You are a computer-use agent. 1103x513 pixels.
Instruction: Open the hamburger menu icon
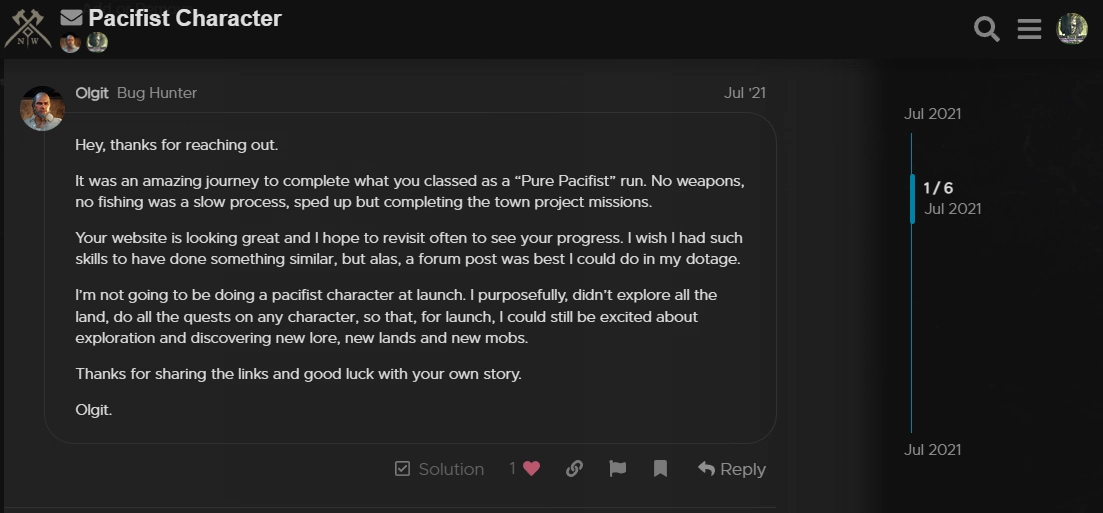click(x=1029, y=30)
